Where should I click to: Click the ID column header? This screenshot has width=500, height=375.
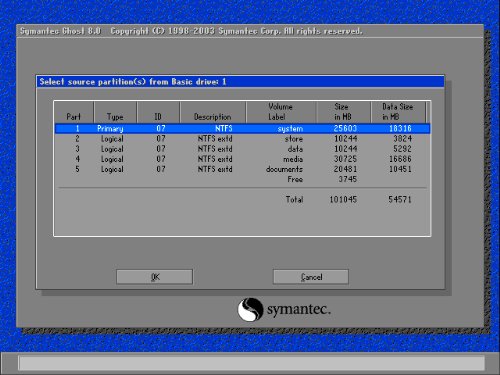click(x=158, y=112)
